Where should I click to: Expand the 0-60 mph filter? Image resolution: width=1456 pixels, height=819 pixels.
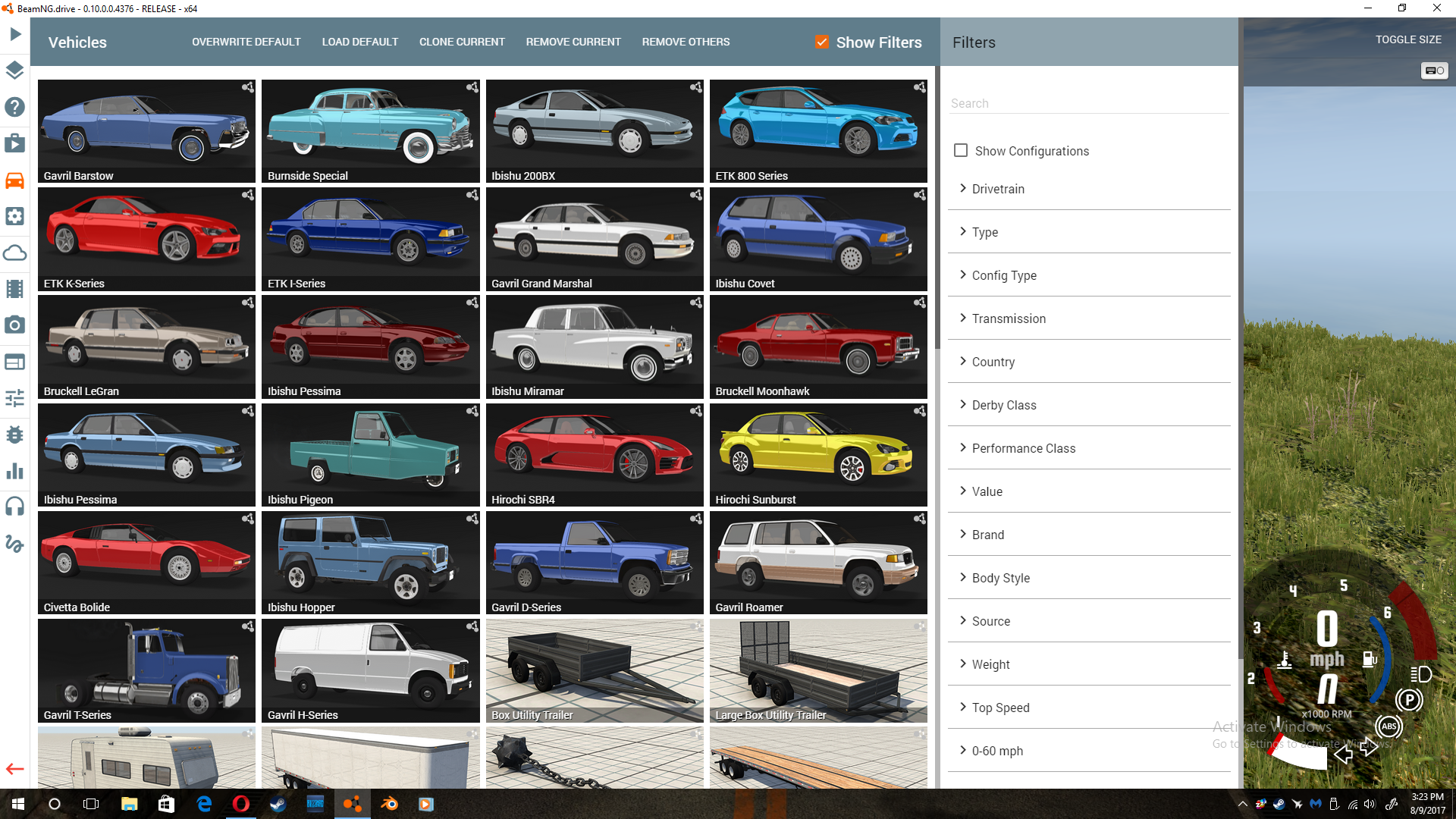(x=1089, y=751)
